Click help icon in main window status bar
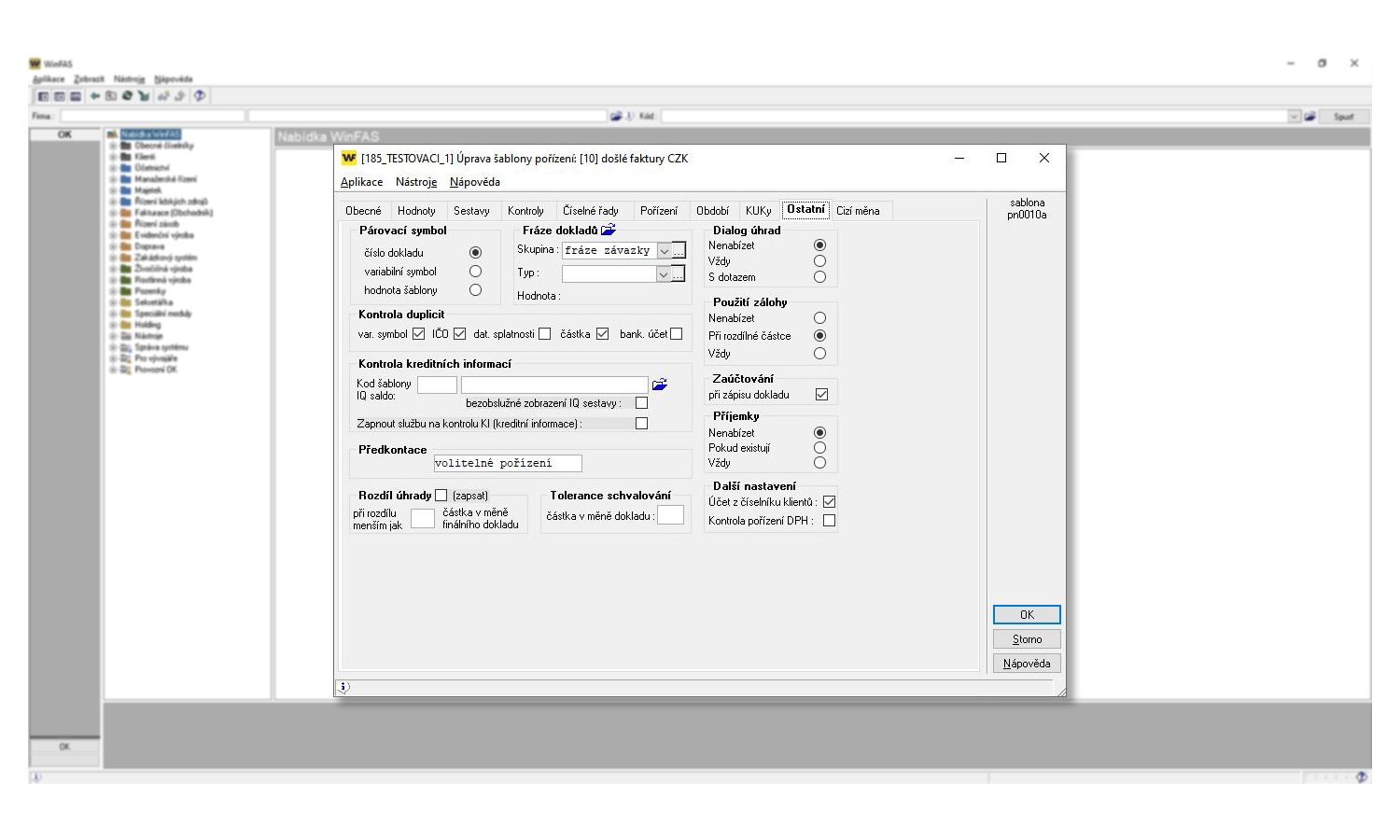 click(x=1363, y=777)
